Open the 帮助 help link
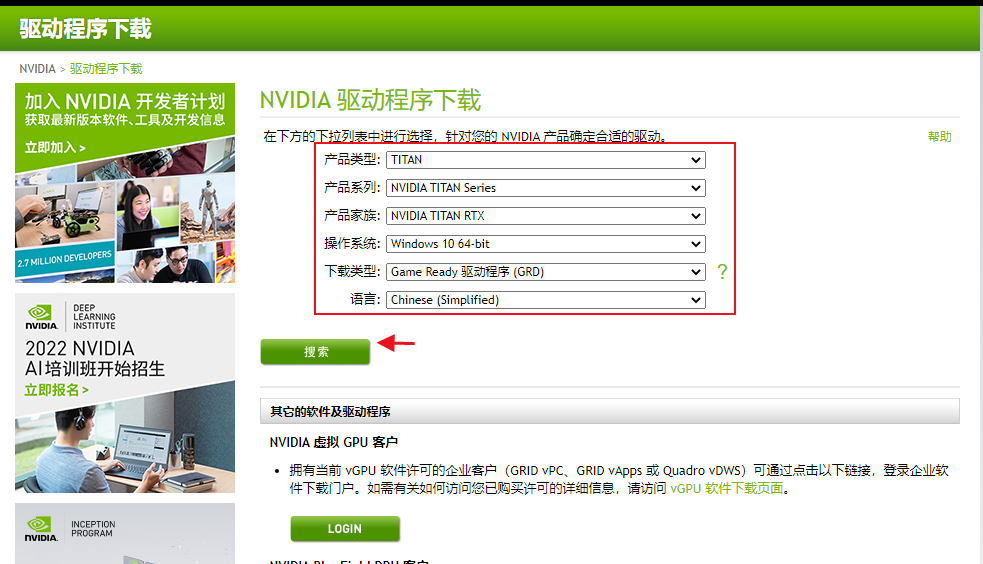 (939, 137)
